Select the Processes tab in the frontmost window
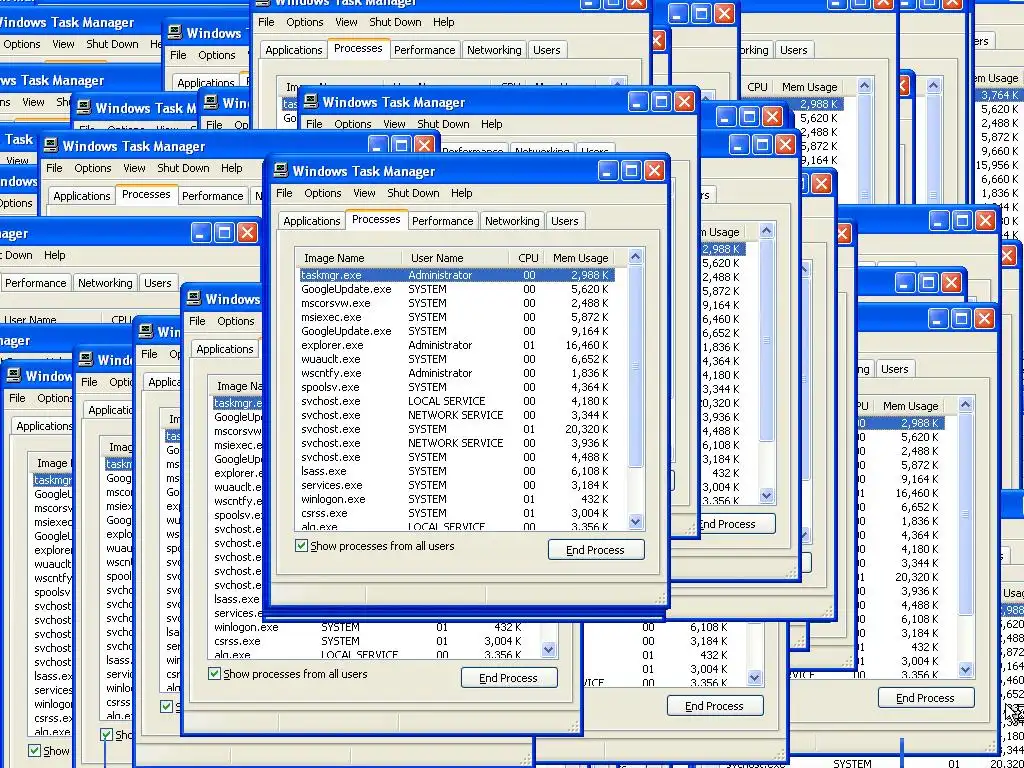 coord(376,219)
